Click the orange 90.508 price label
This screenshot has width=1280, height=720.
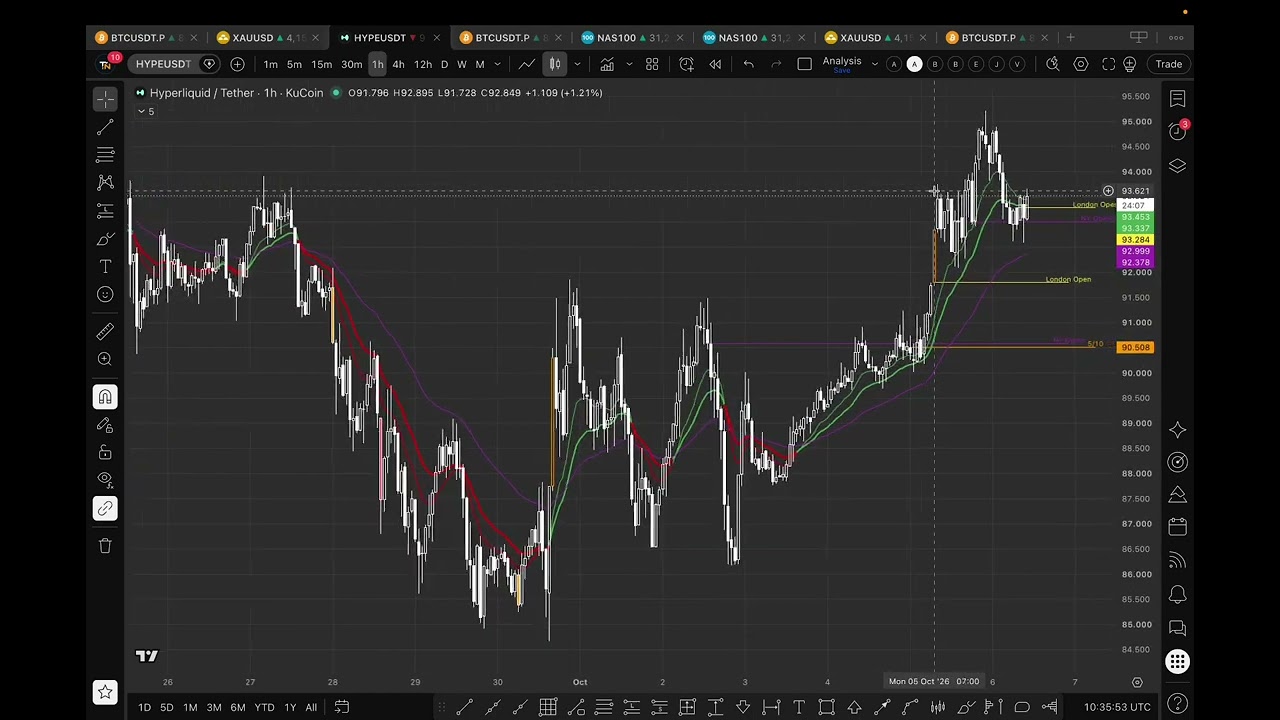click(x=1136, y=347)
